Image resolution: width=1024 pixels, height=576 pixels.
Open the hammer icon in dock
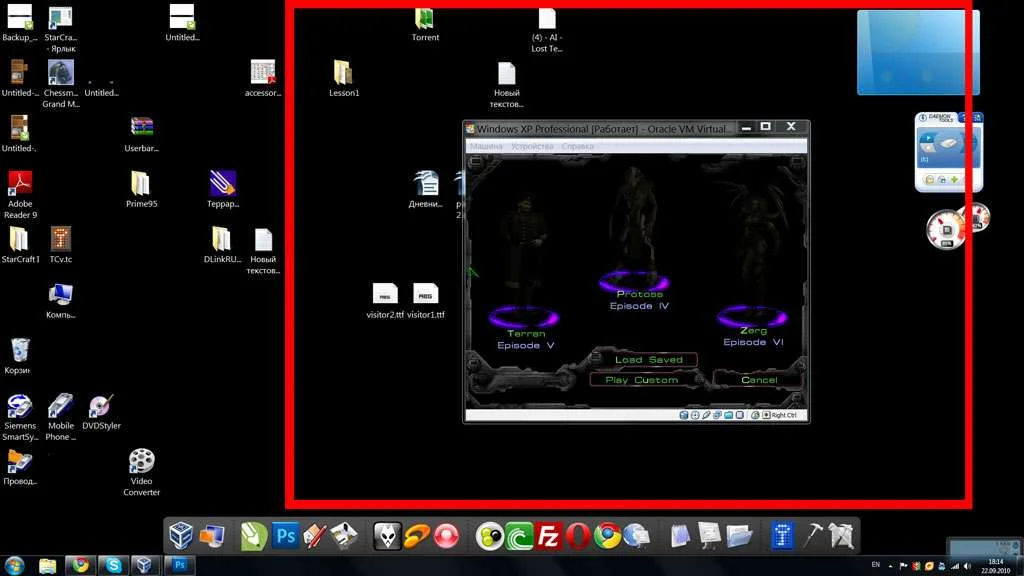click(x=812, y=536)
